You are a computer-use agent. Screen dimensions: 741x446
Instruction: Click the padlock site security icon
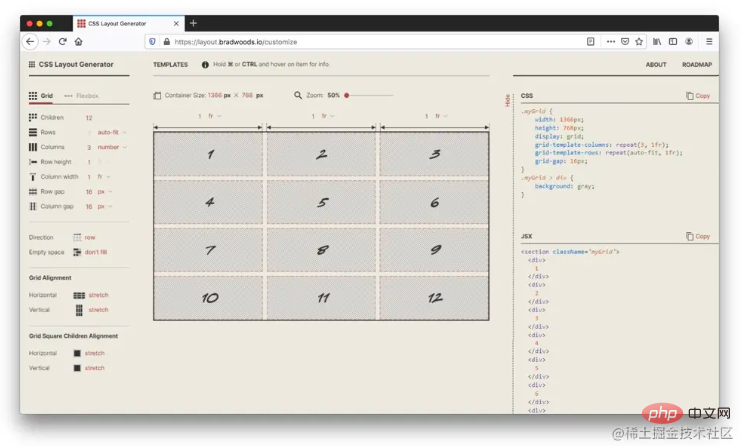166,42
